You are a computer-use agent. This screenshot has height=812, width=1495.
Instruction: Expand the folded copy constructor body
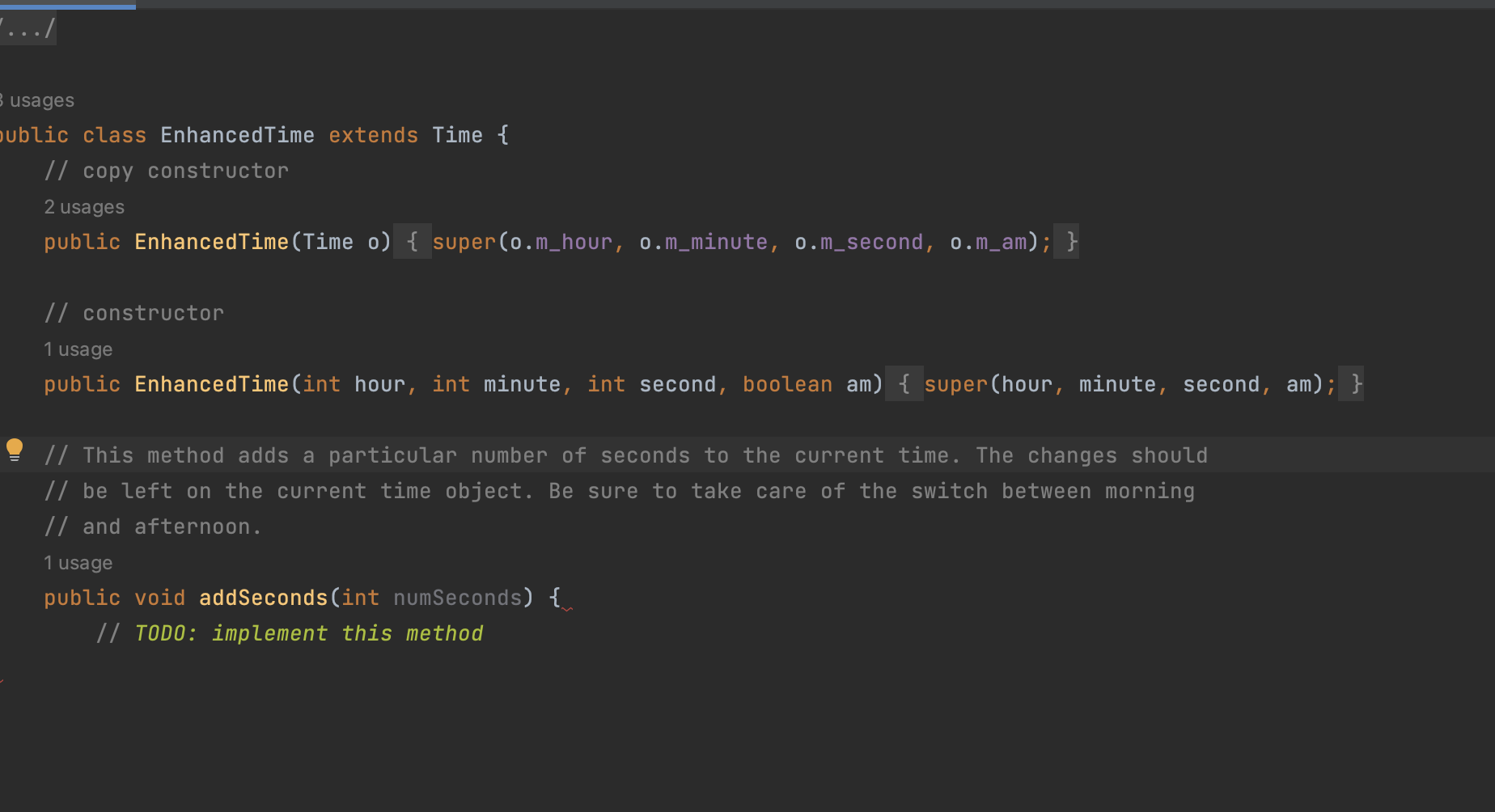pos(413,241)
